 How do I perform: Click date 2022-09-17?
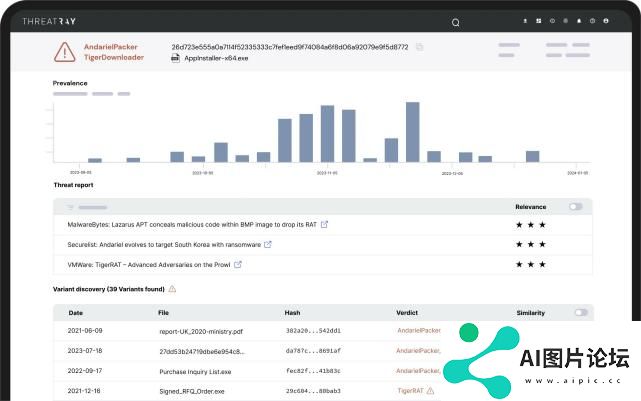(x=85, y=370)
